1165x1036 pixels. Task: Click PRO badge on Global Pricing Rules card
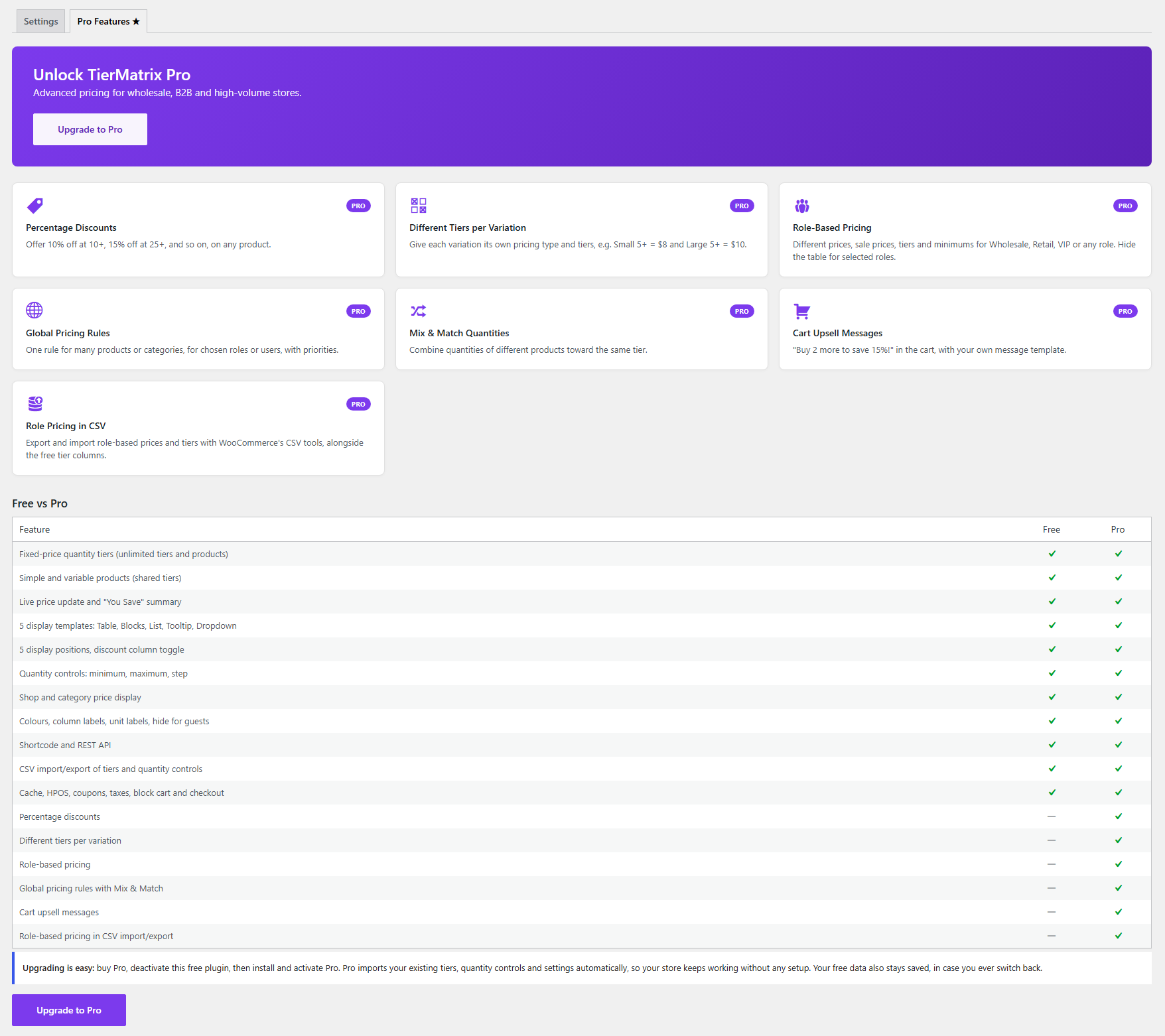tap(358, 311)
